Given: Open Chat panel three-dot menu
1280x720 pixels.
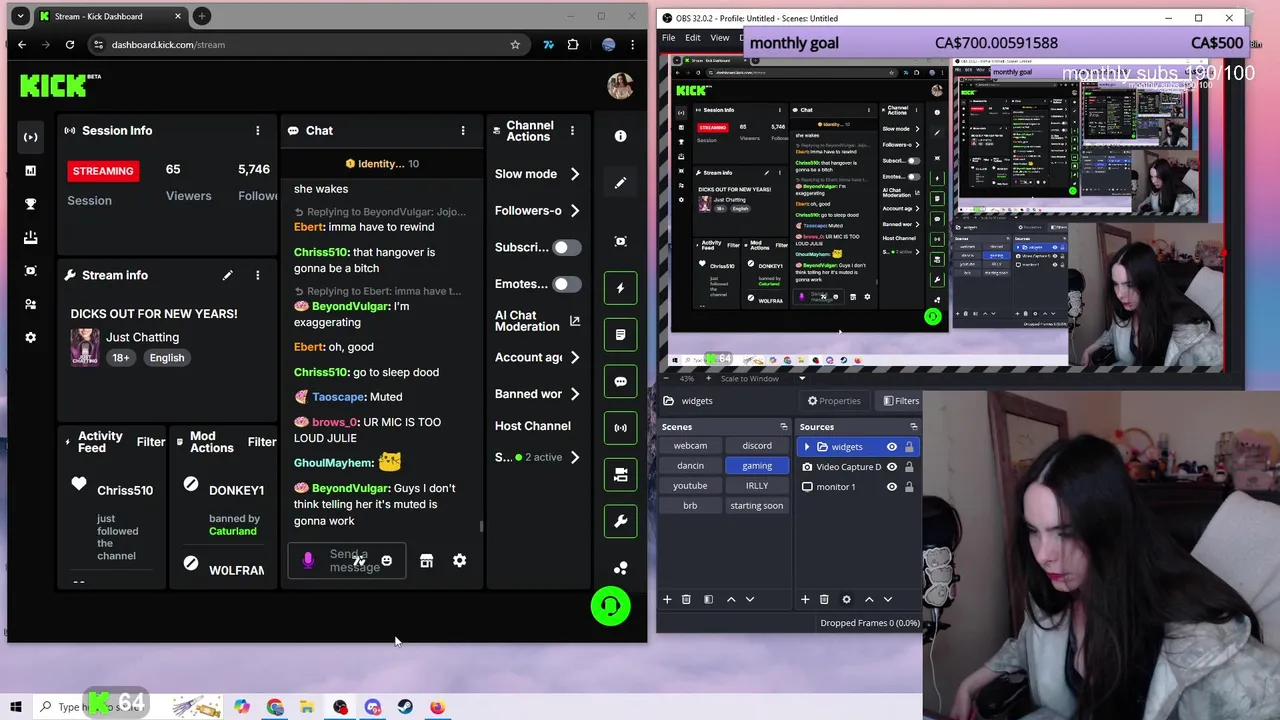Looking at the screenshot, I should tap(462, 131).
